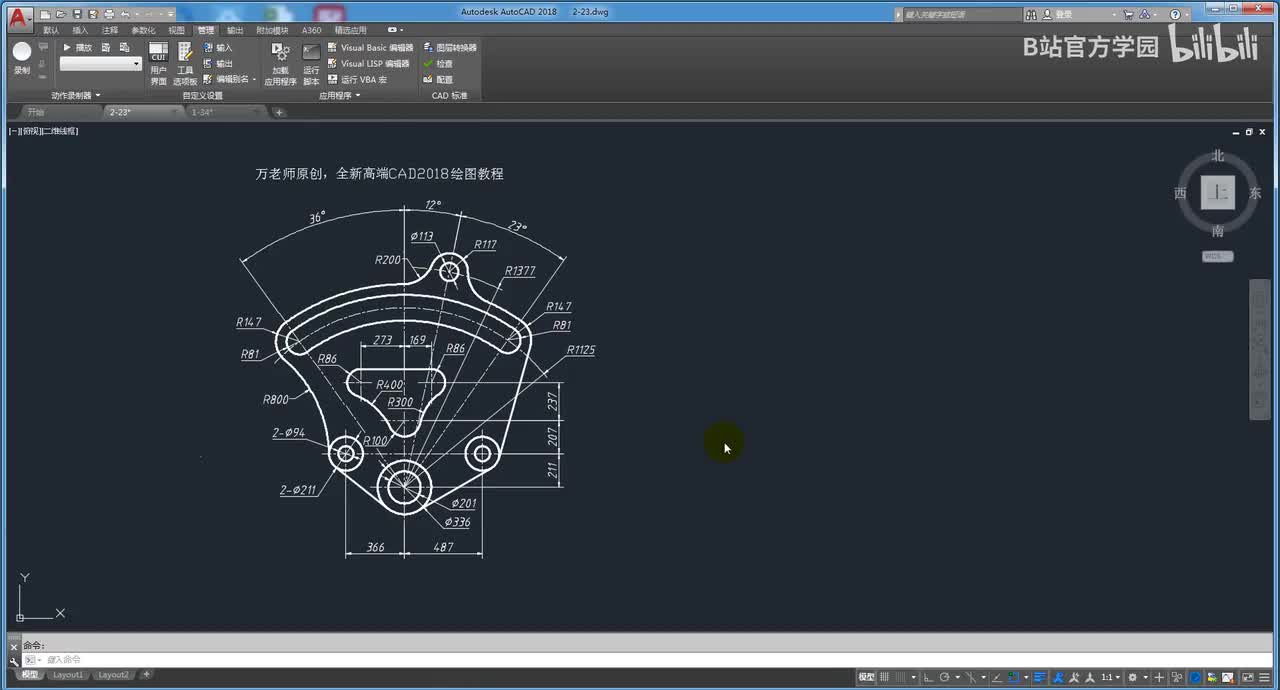Switch to the 默认 ribbon tab
The width and height of the screenshot is (1280, 690).
pos(51,30)
